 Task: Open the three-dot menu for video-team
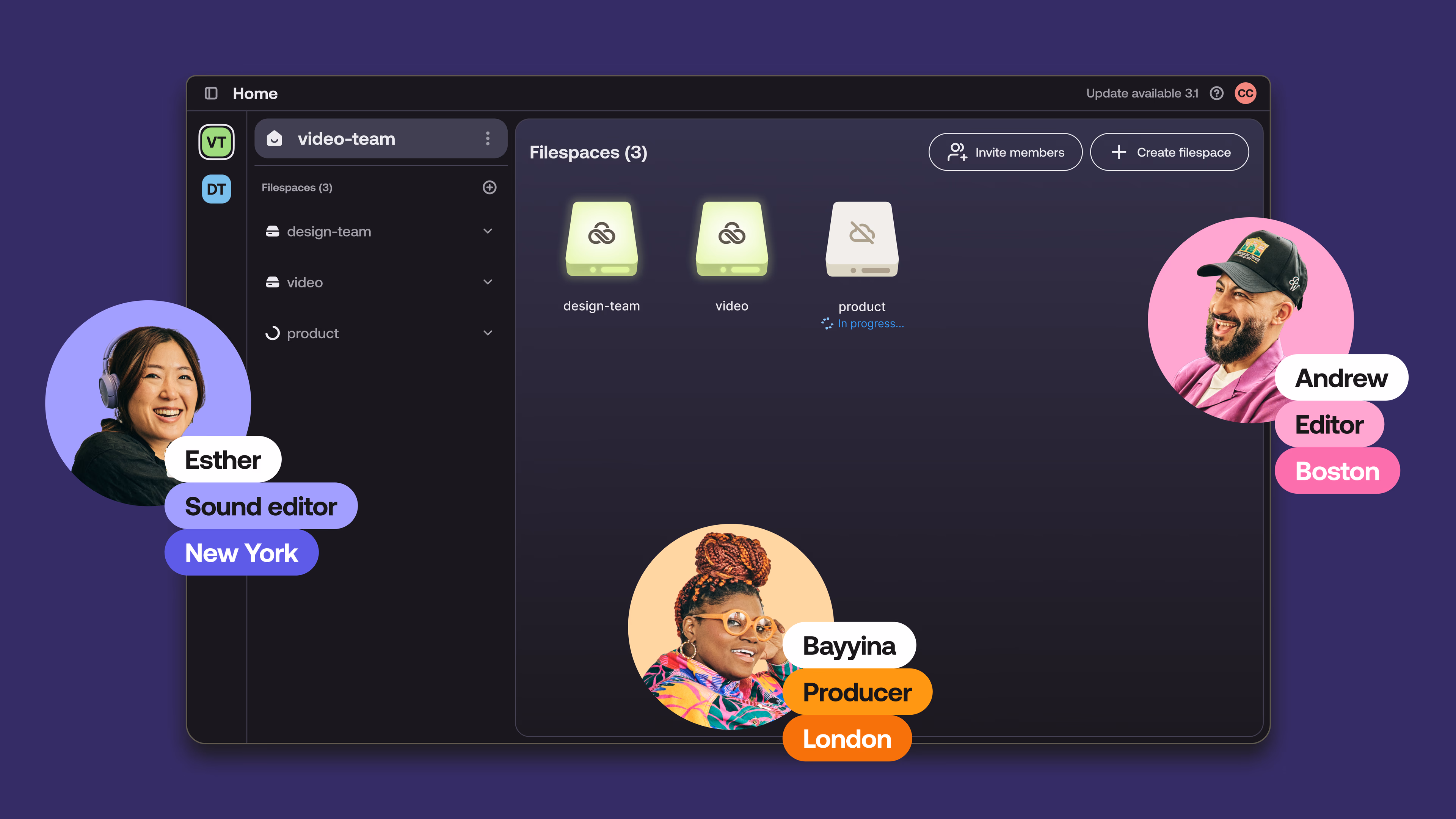coord(487,138)
